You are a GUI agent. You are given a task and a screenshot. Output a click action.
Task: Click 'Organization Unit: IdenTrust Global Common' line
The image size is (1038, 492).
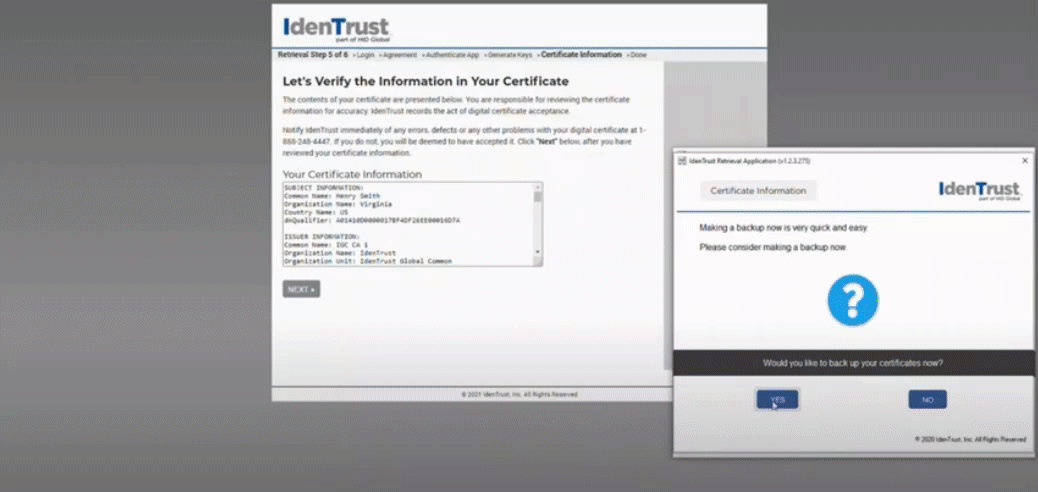pyautogui.click(x=367, y=261)
